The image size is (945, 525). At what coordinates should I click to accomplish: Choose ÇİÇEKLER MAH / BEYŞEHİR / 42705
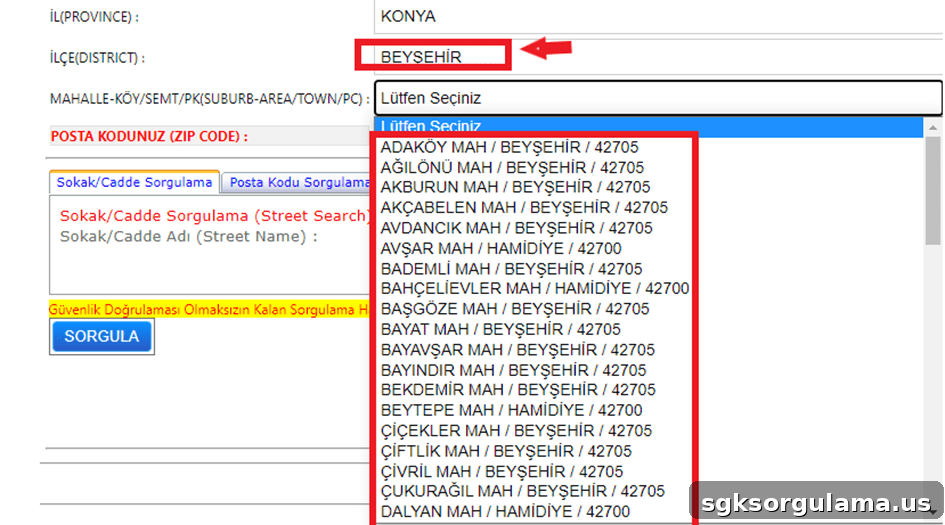tap(648, 431)
